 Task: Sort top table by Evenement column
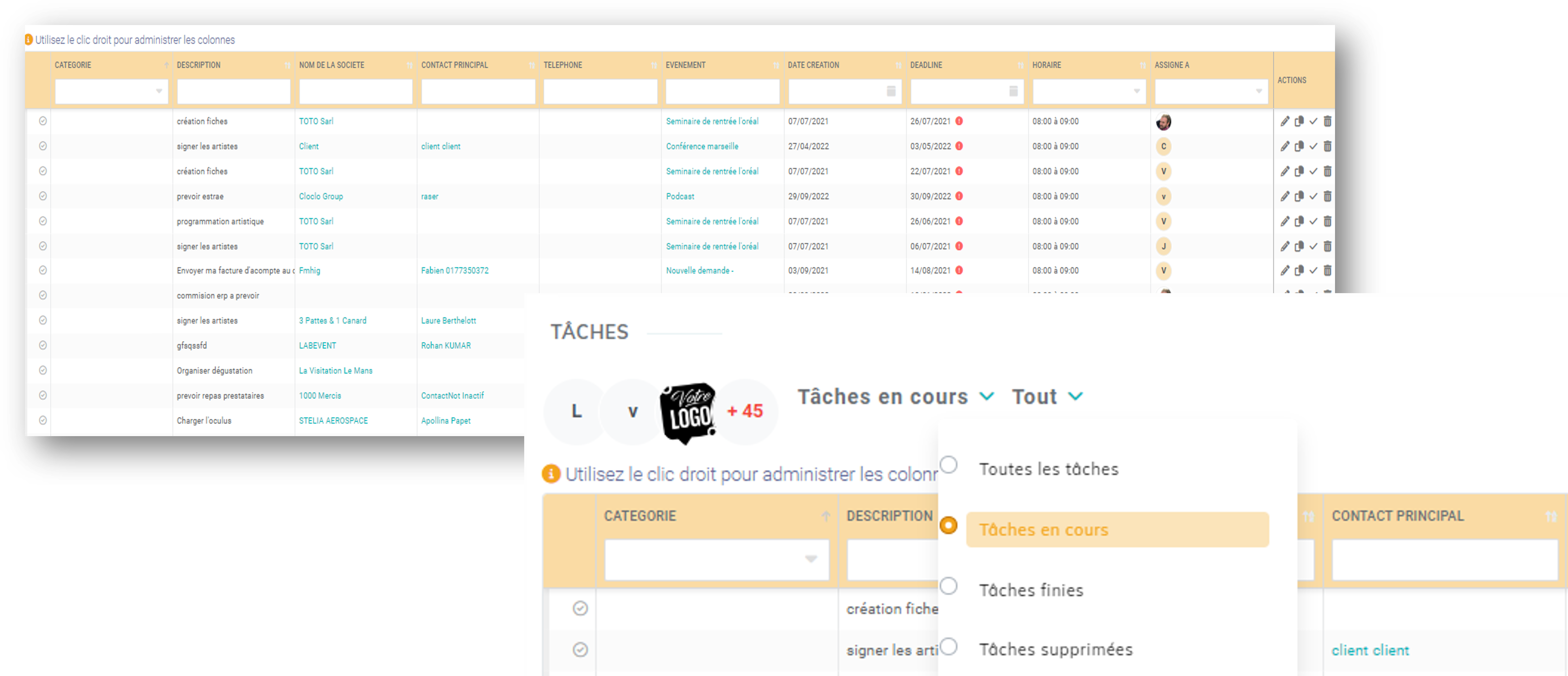click(x=776, y=65)
